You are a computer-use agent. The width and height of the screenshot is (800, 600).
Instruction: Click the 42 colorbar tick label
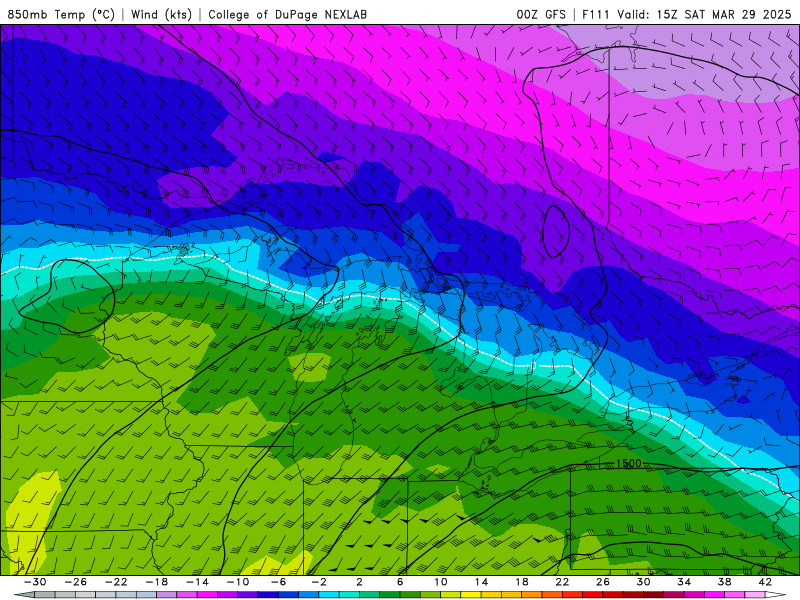pyautogui.click(x=765, y=582)
